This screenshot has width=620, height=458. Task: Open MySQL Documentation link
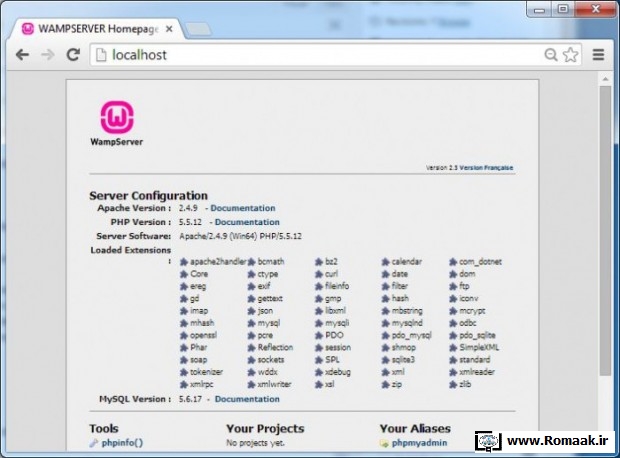click(247, 399)
